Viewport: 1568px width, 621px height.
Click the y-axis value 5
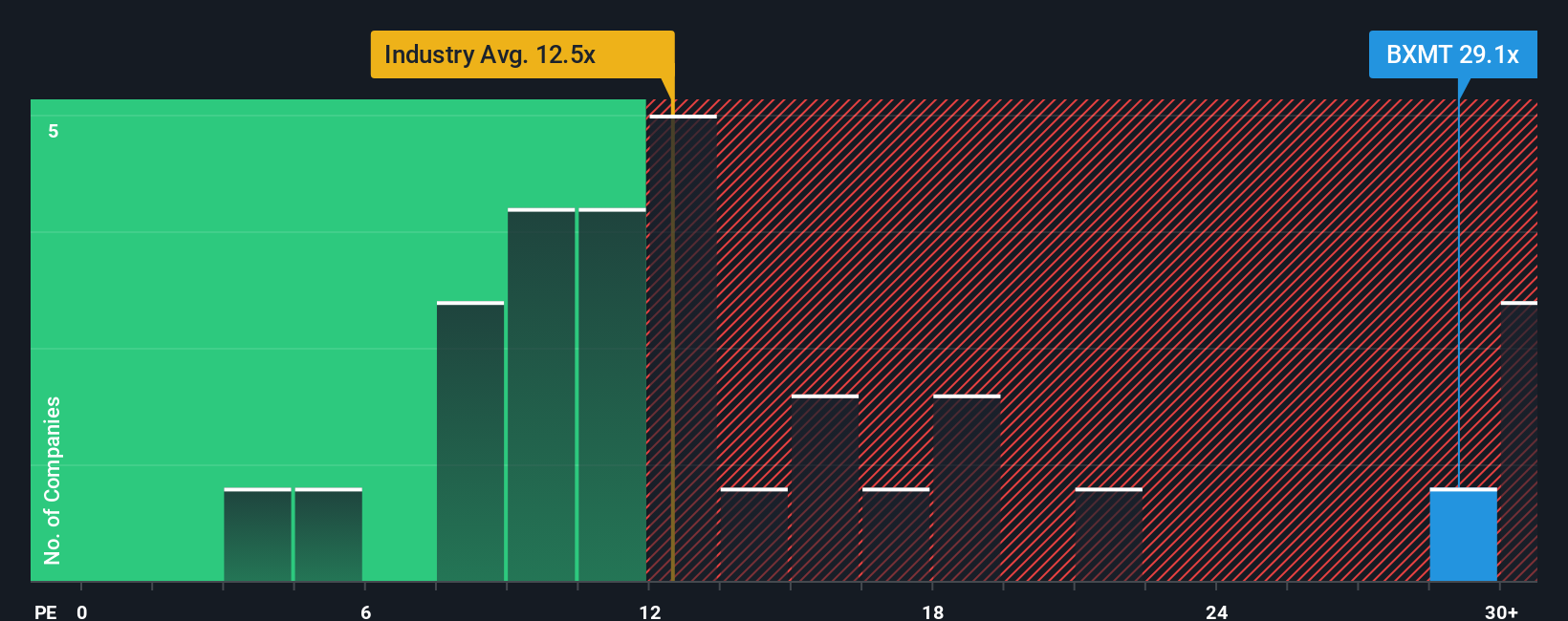tap(54, 131)
